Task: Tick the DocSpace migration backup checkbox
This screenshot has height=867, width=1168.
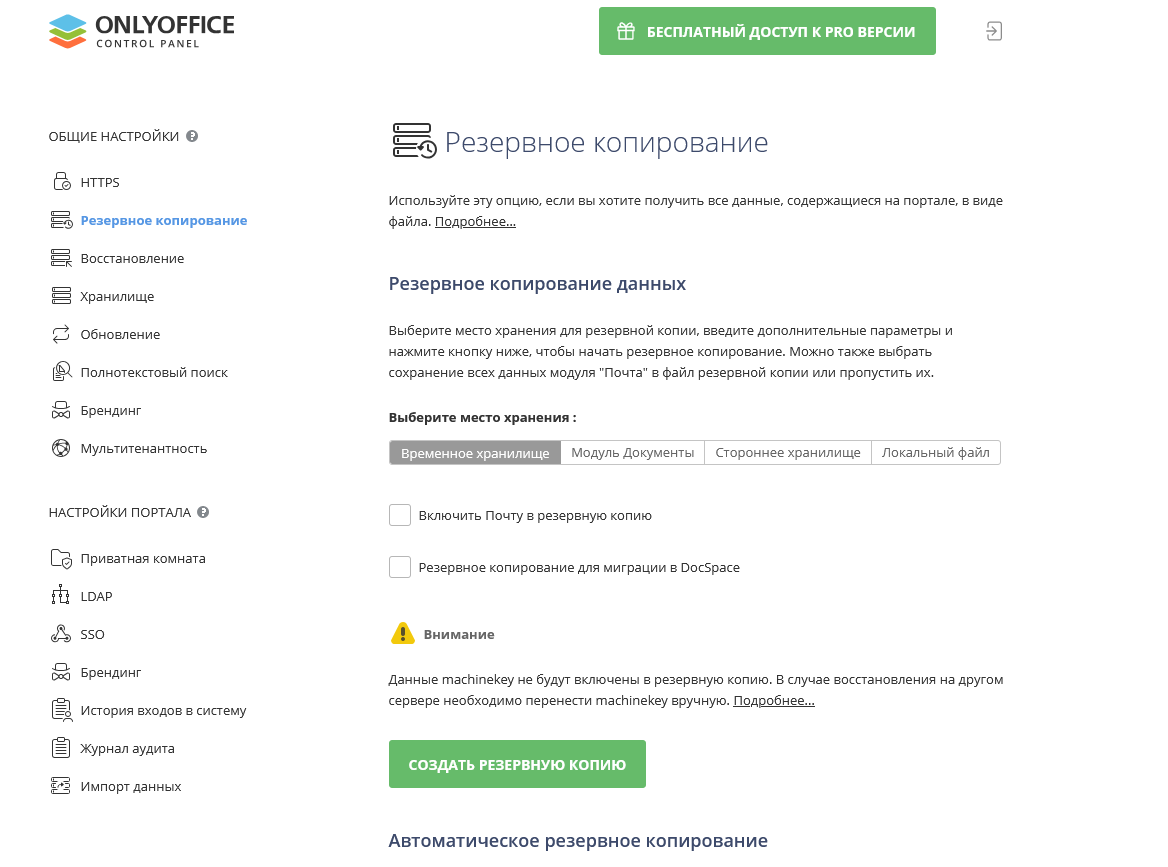Action: [x=400, y=567]
